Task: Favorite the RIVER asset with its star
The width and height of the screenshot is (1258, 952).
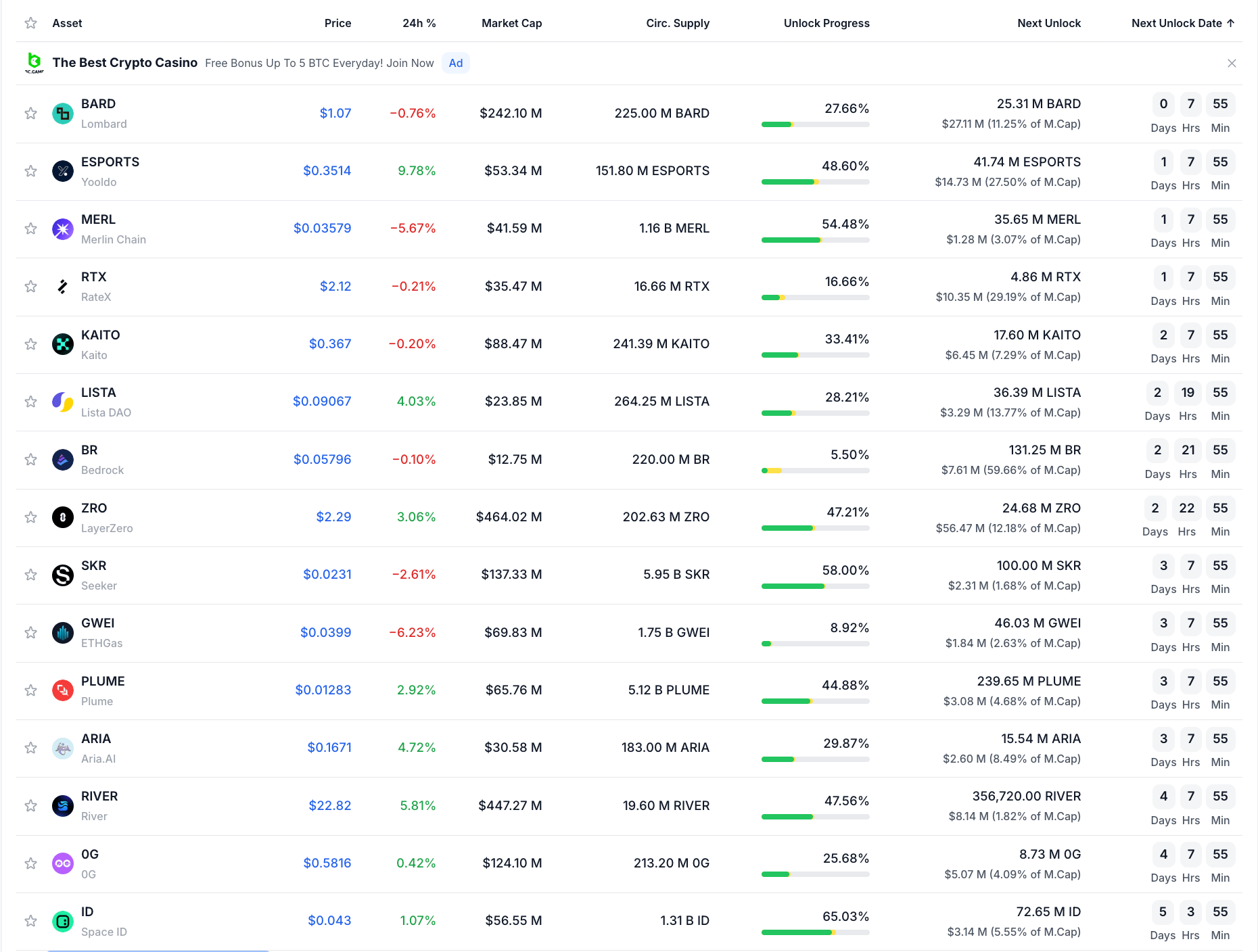Action: pos(30,806)
